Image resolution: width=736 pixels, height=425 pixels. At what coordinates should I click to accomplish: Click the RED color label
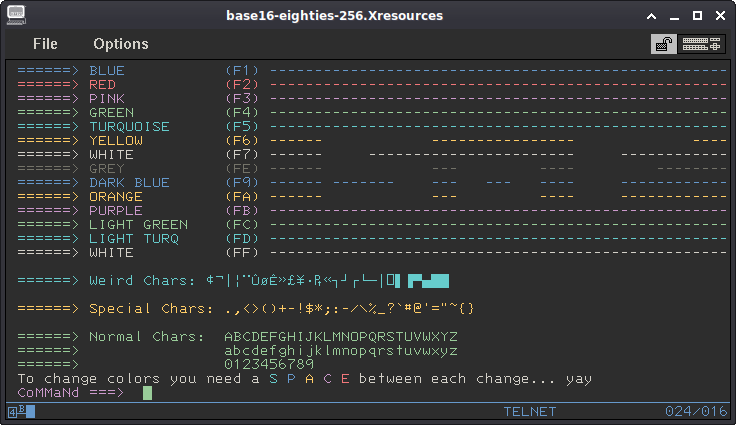coord(102,85)
